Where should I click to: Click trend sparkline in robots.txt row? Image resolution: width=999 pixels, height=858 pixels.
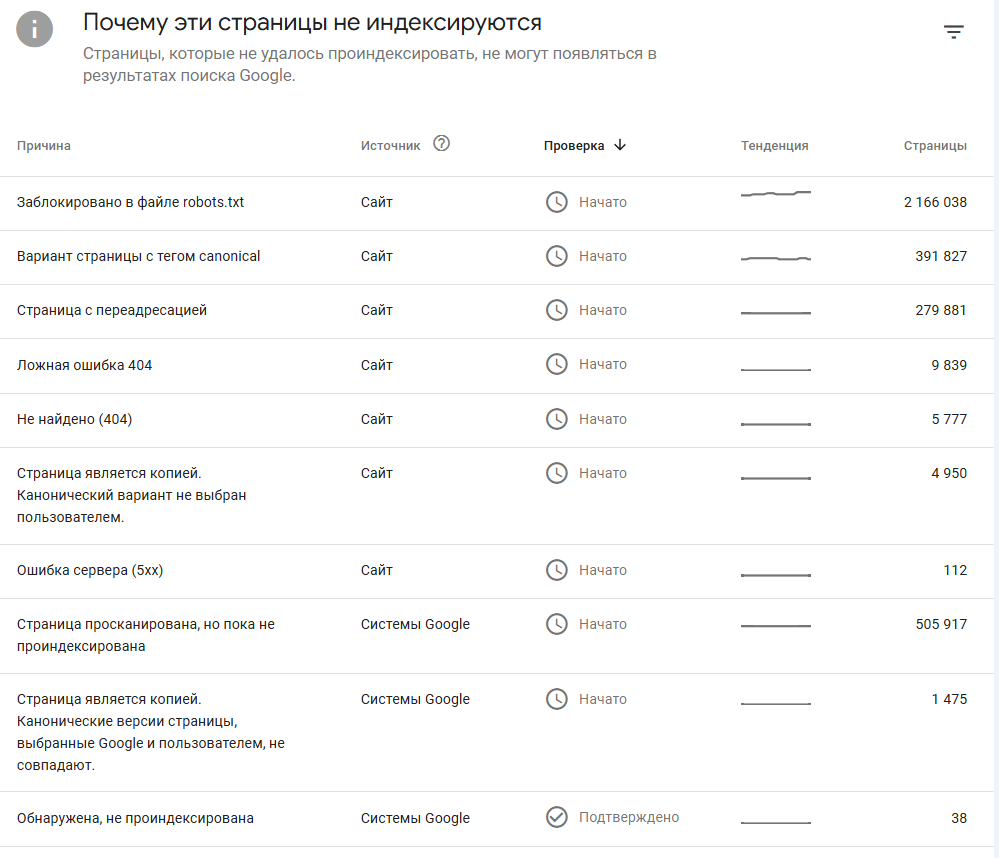pos(775,193)
